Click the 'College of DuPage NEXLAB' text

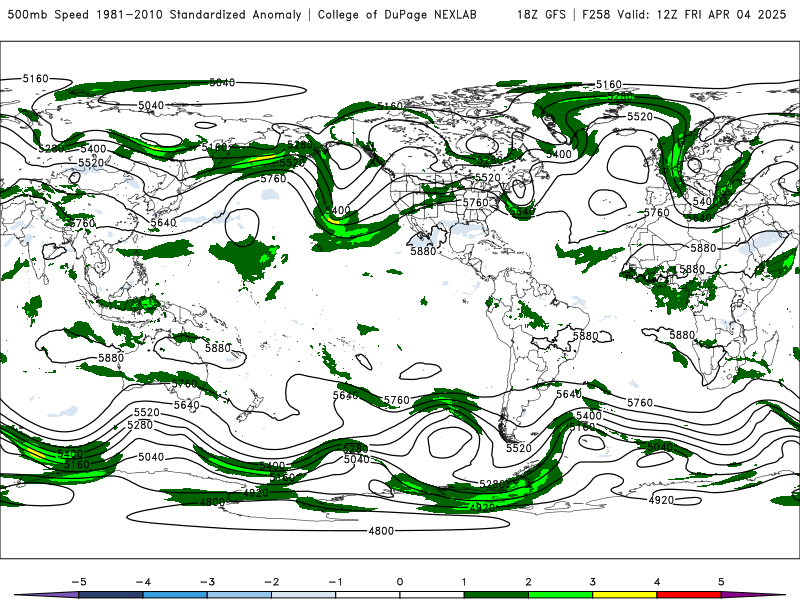[397, 14]
